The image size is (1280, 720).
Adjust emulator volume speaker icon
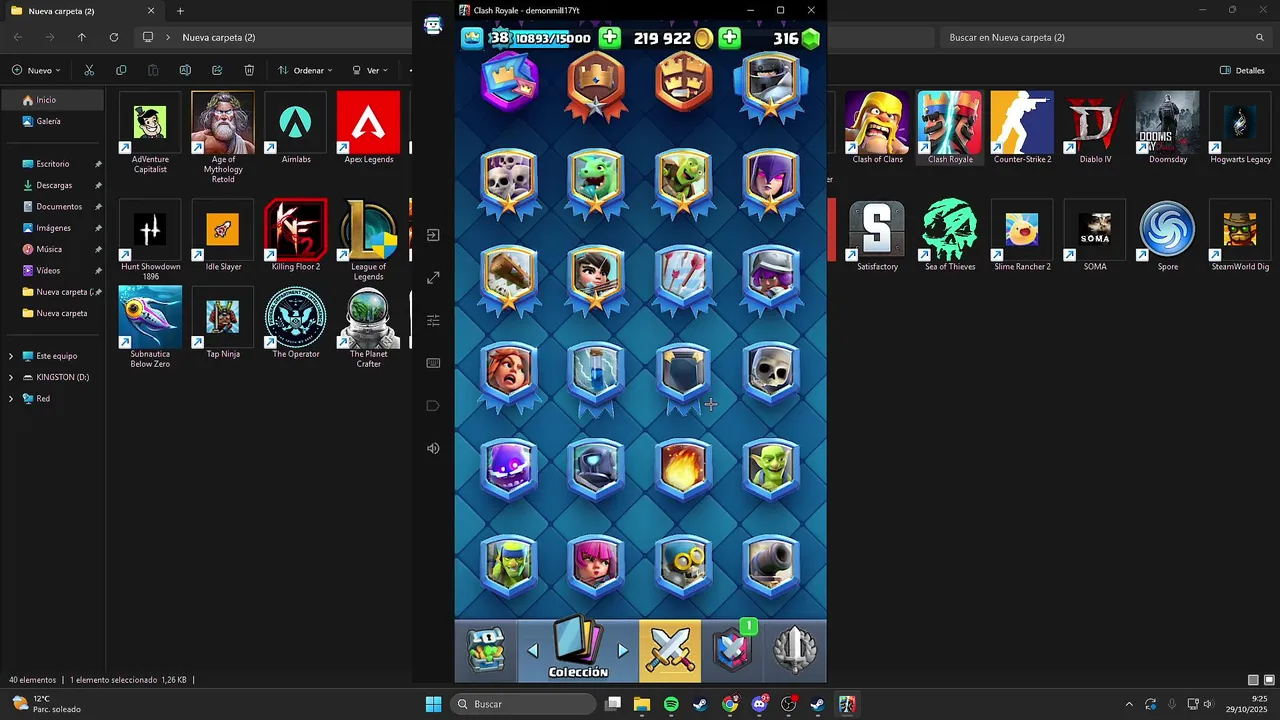click(433, 448)
